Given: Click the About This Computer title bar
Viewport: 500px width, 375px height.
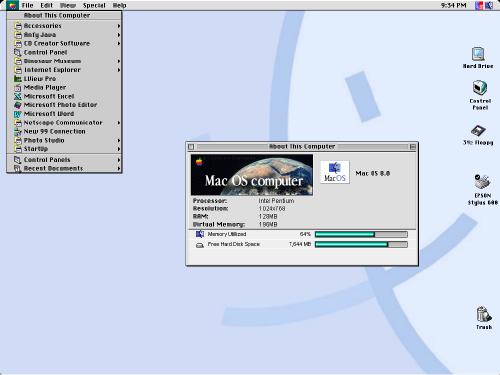Looking at the screenshot, I should pyautogui.click(x=302, y=147).
